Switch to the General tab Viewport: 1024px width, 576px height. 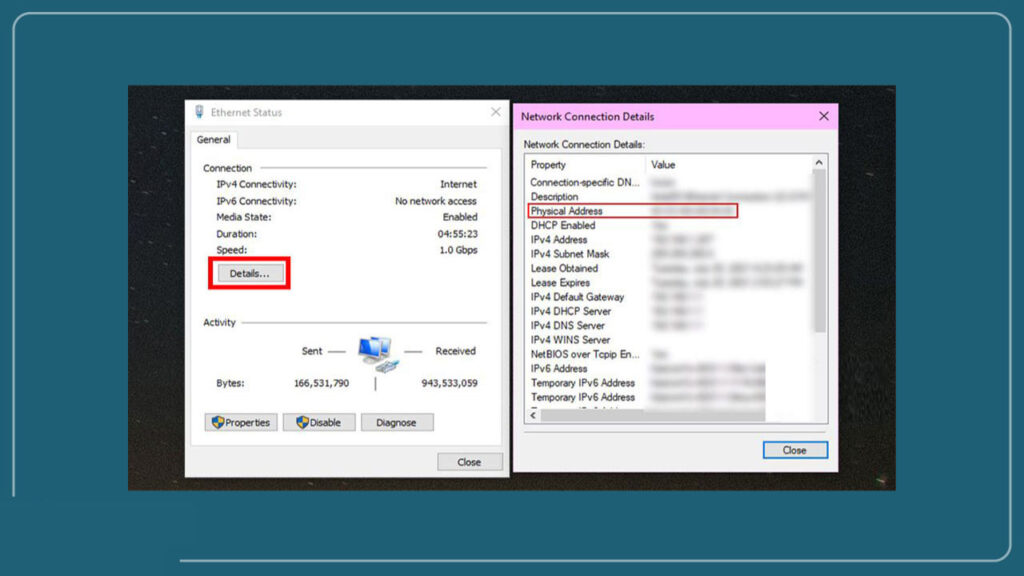click(213, 140)
